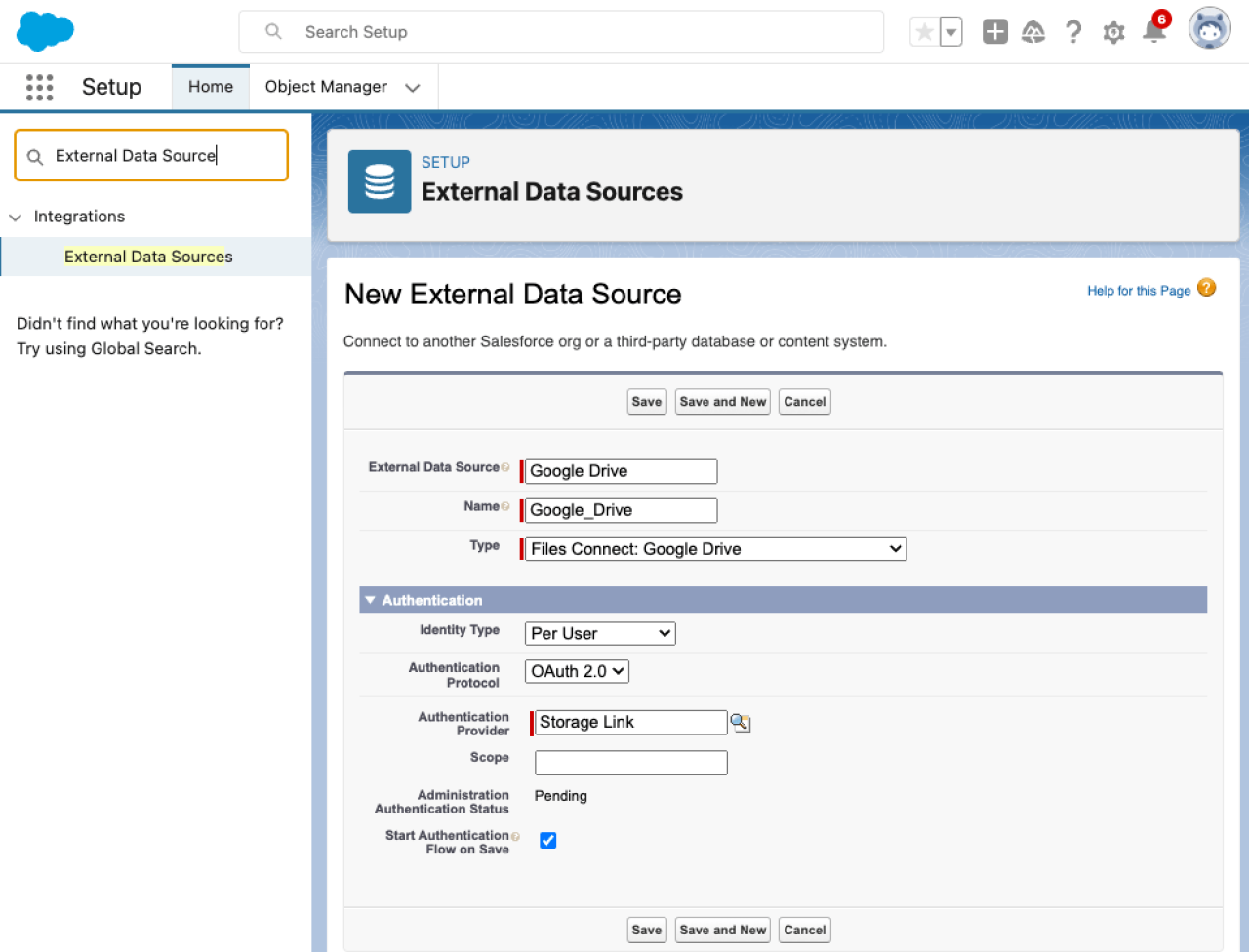Click the Name field containing Google_Drive

(x=621, y=510)
